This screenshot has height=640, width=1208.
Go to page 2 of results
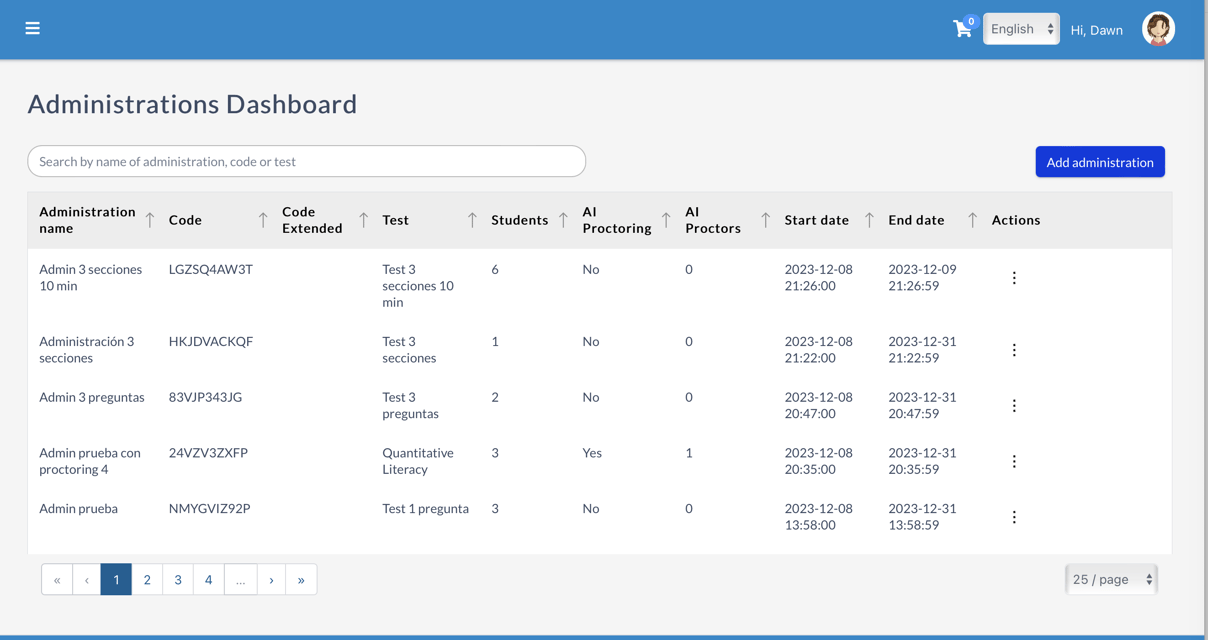click(147, 580)
